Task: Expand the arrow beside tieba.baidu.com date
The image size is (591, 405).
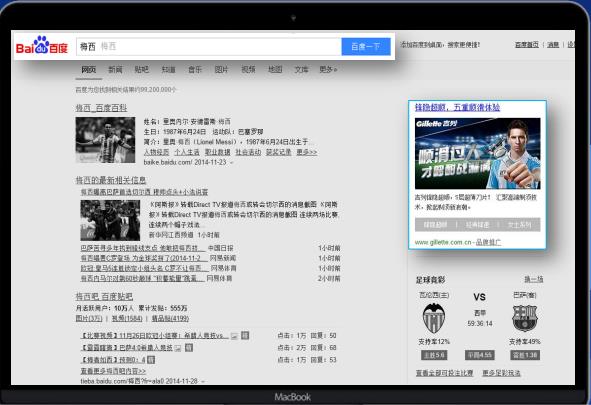Action: [x=203, y=381]
